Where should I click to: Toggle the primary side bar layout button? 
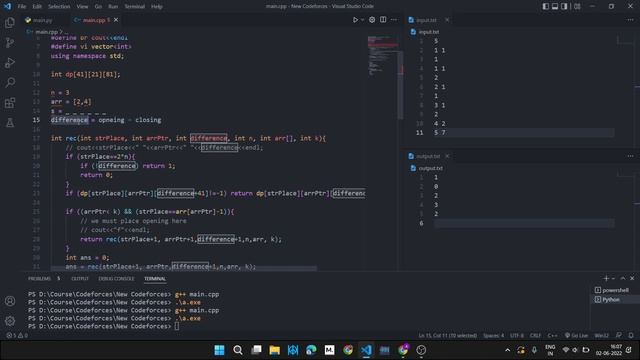[546, 6]
